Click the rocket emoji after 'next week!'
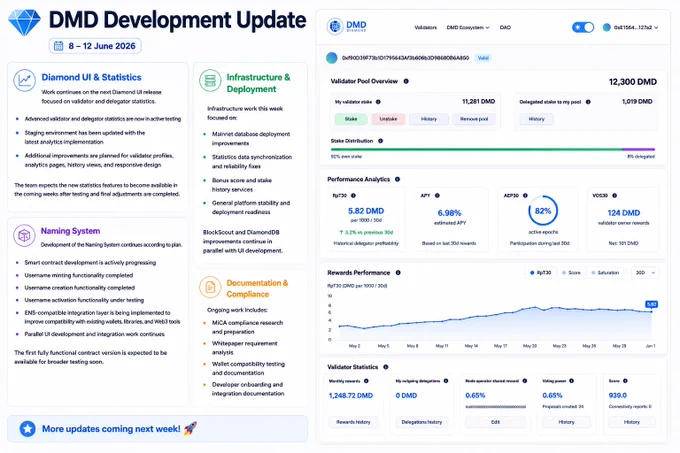 pyautogui.click(x=190, y=428)
